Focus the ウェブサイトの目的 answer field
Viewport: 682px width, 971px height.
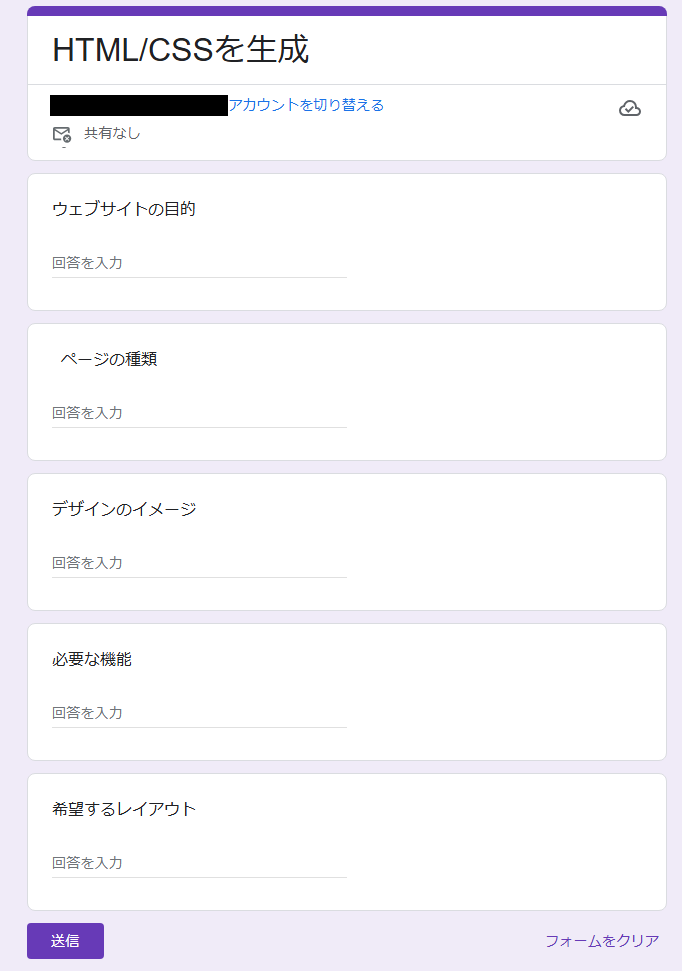point(199,263)
